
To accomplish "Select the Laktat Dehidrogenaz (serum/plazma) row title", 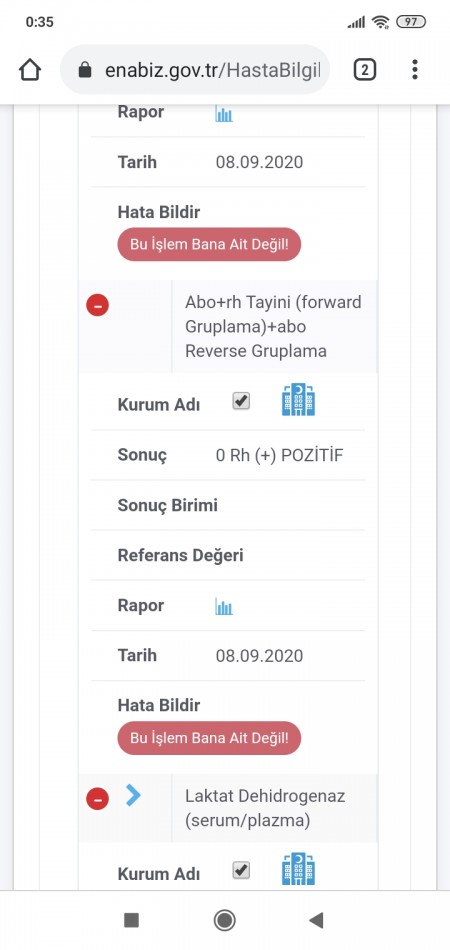I will click(265, 808).
